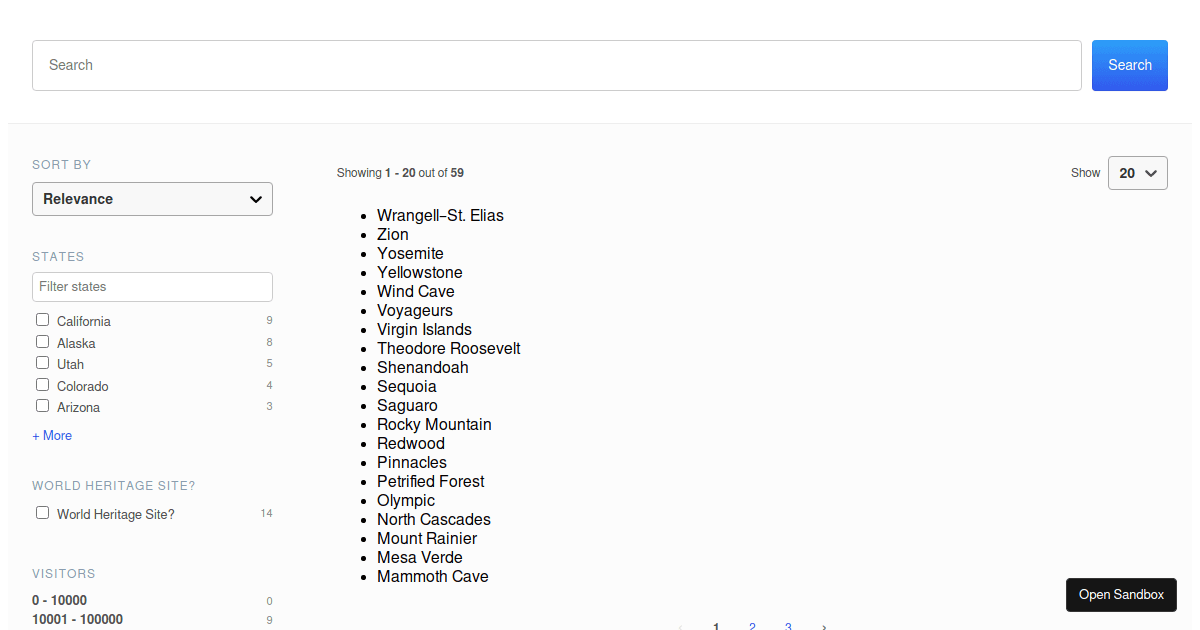1200x630 pixels.
Task: Check the California state filter
Action: pyautogui.click(x=42, y=318)
